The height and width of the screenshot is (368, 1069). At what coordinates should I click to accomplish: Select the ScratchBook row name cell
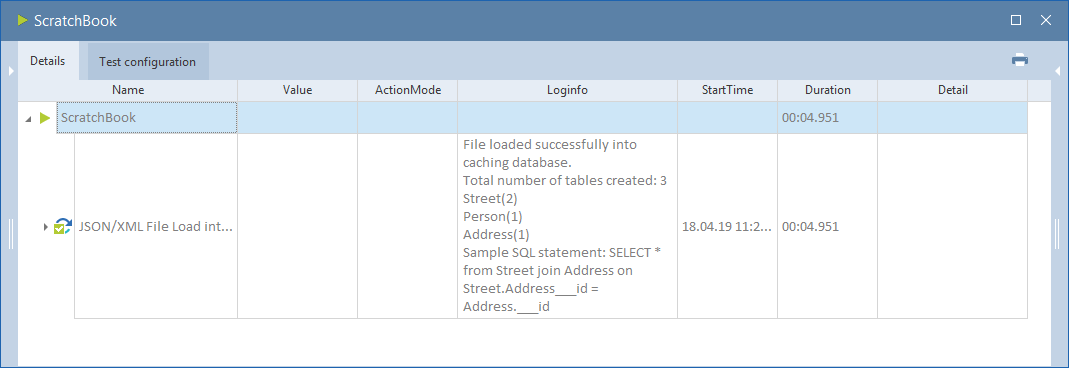(147, 118)
